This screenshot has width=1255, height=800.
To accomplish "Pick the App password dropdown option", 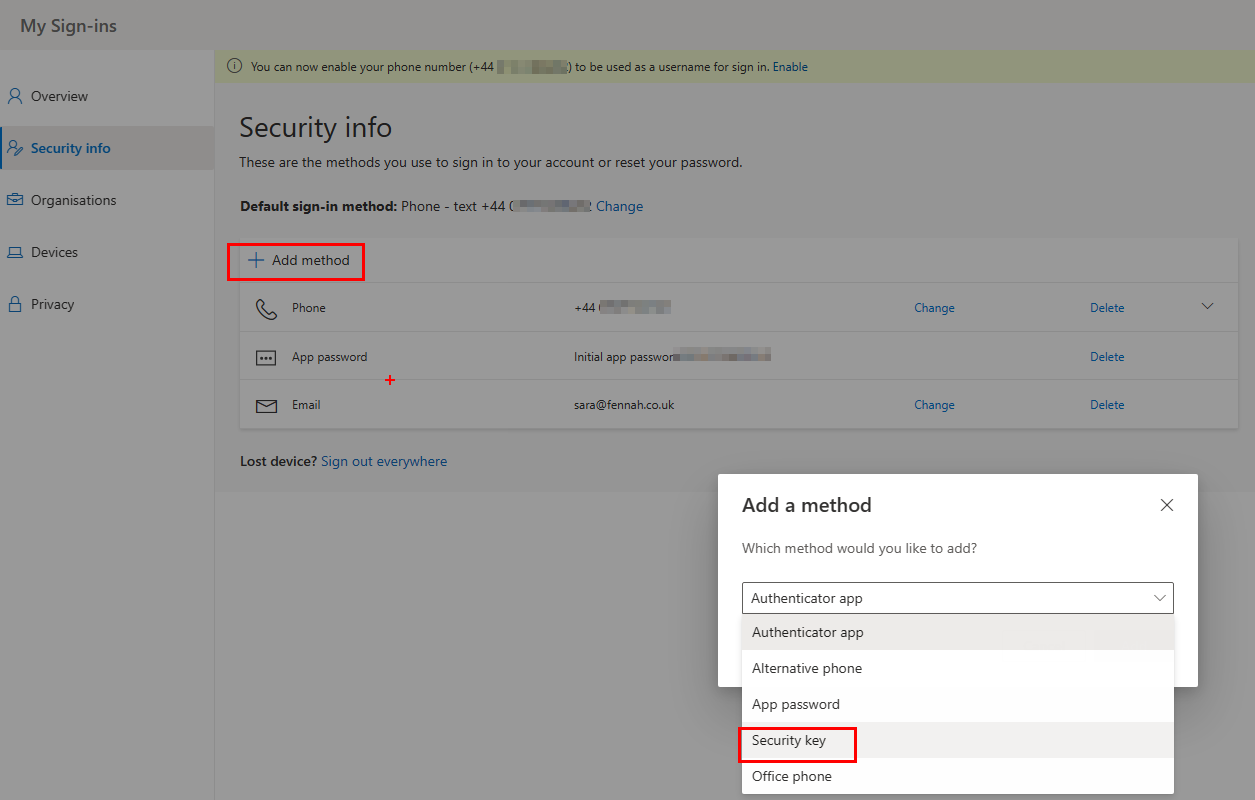I will [x=796, y=704].
